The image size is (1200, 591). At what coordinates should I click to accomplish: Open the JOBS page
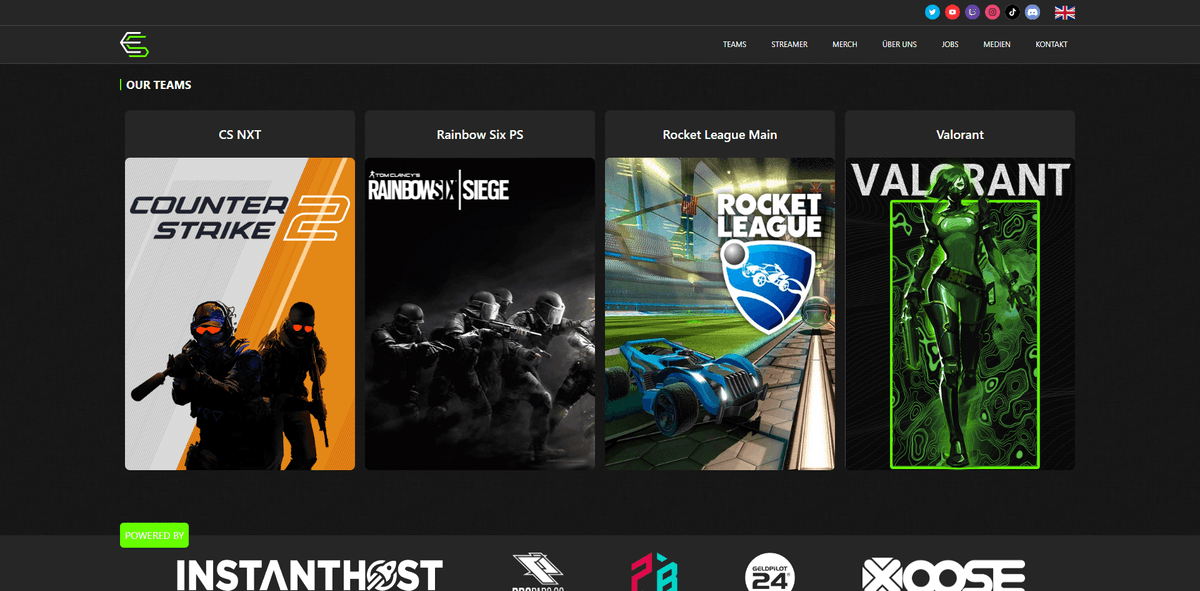[949, 45]
